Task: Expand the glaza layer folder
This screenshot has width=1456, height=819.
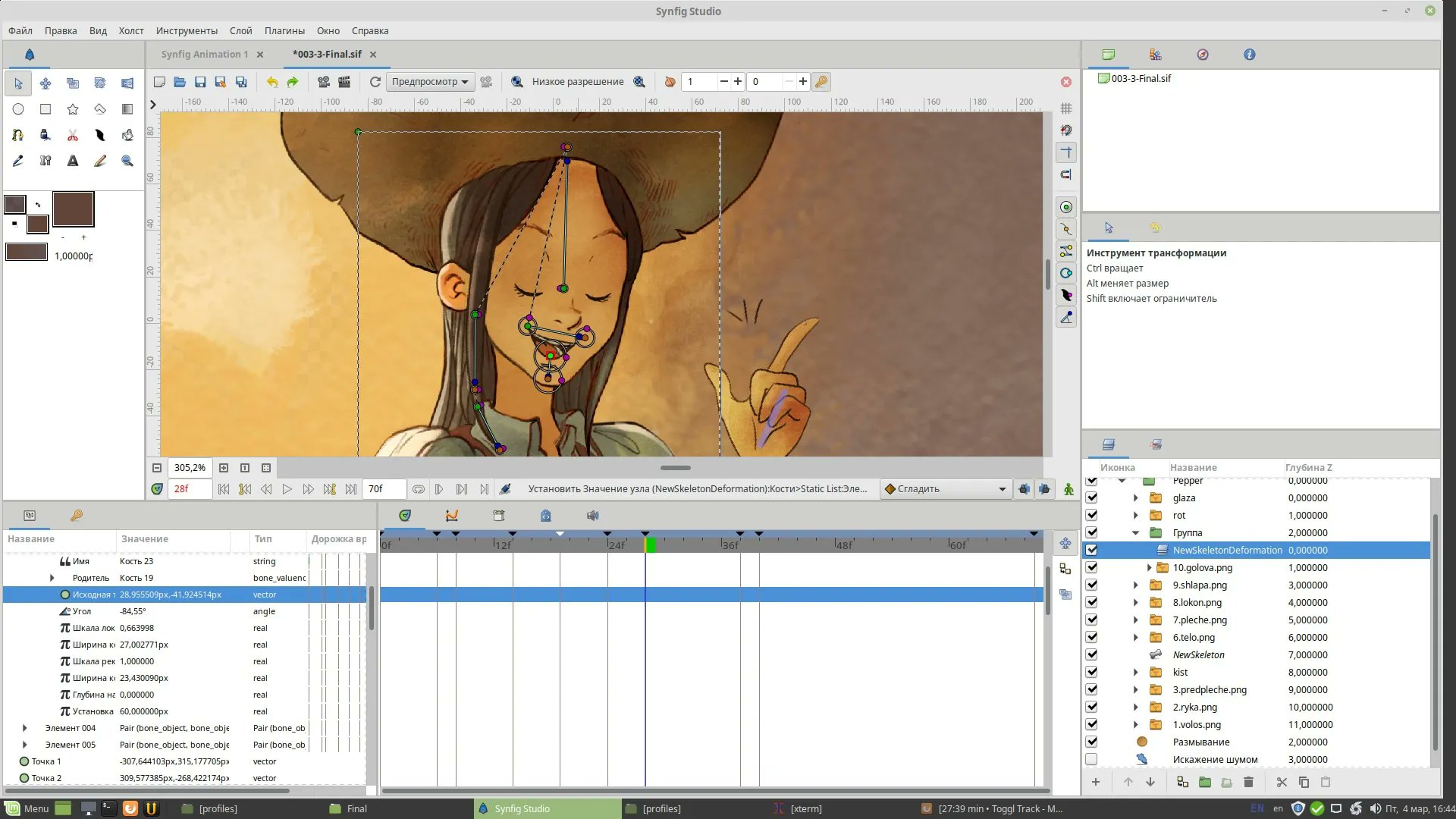Action: [x=1135, y=498]
